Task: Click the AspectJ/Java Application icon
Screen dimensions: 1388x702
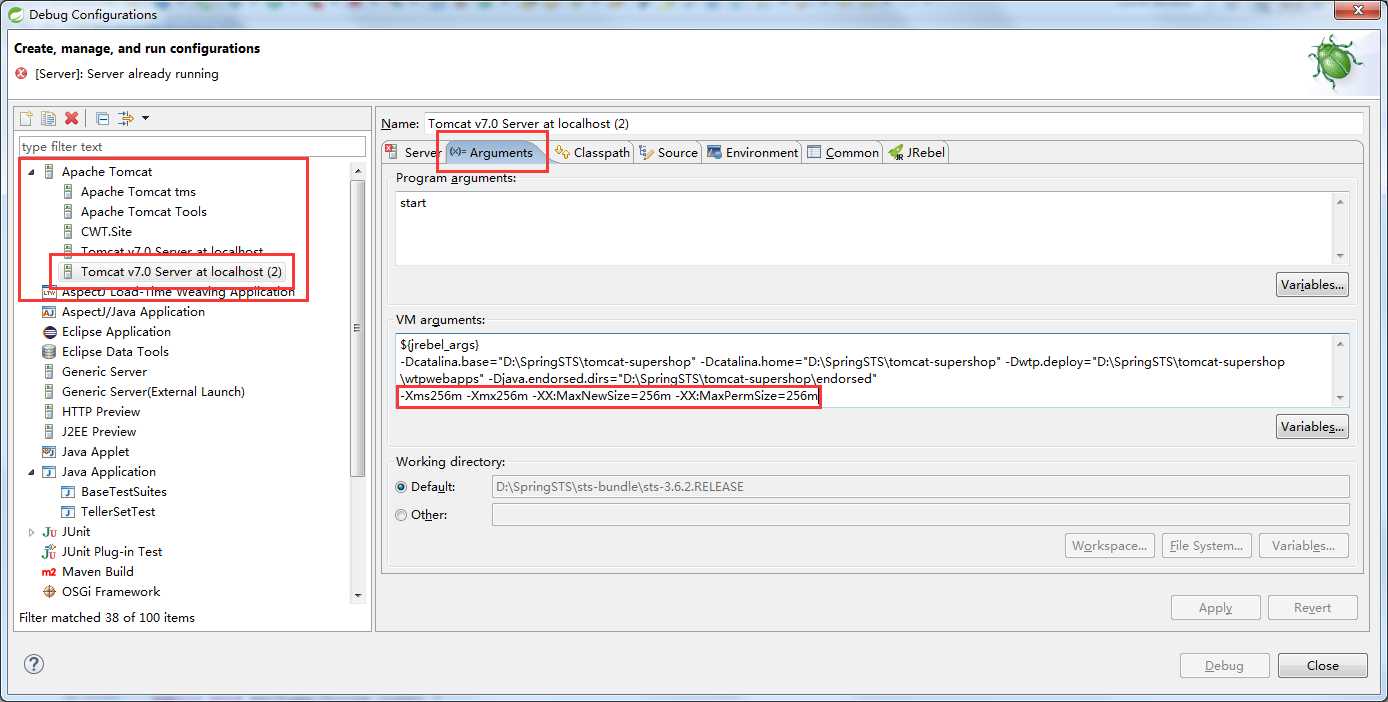Action: tap(49, 311)
